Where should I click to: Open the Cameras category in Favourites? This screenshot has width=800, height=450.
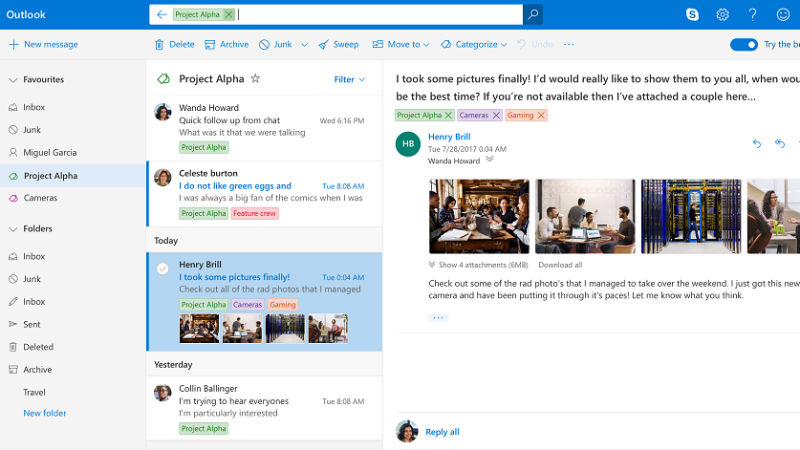pos(40,198)
